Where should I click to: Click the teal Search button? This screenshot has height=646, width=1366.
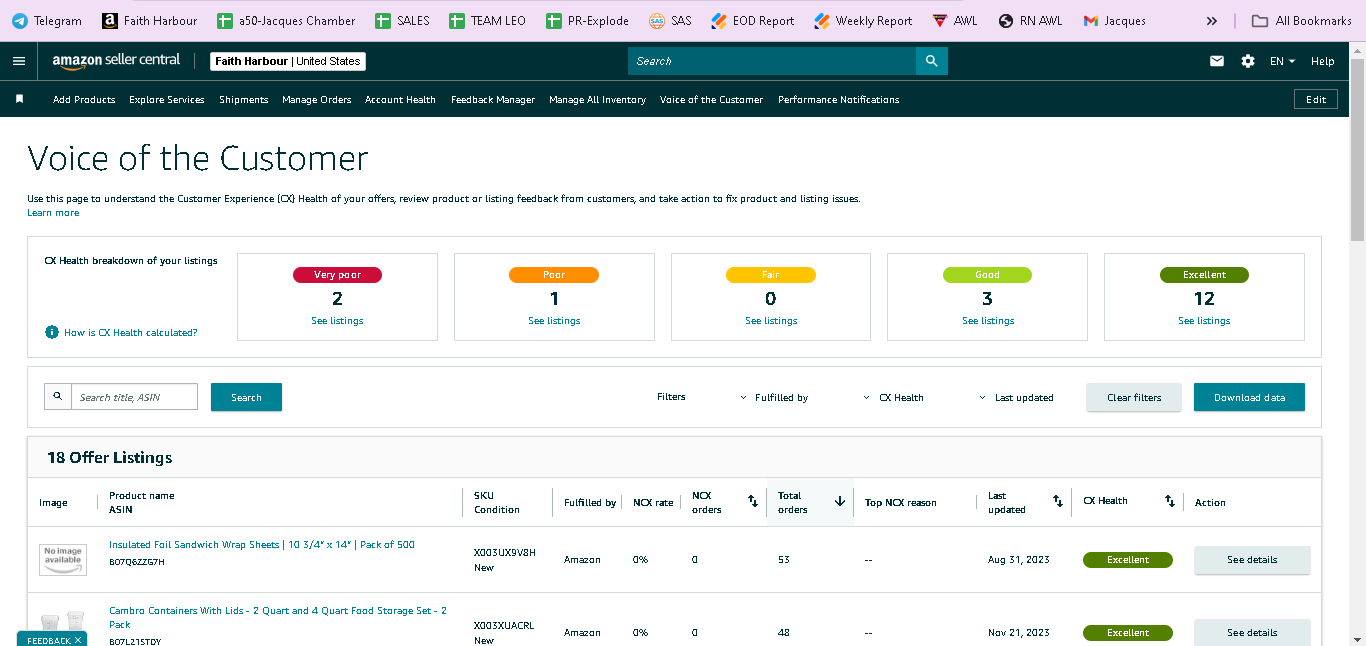click(246, 397)
